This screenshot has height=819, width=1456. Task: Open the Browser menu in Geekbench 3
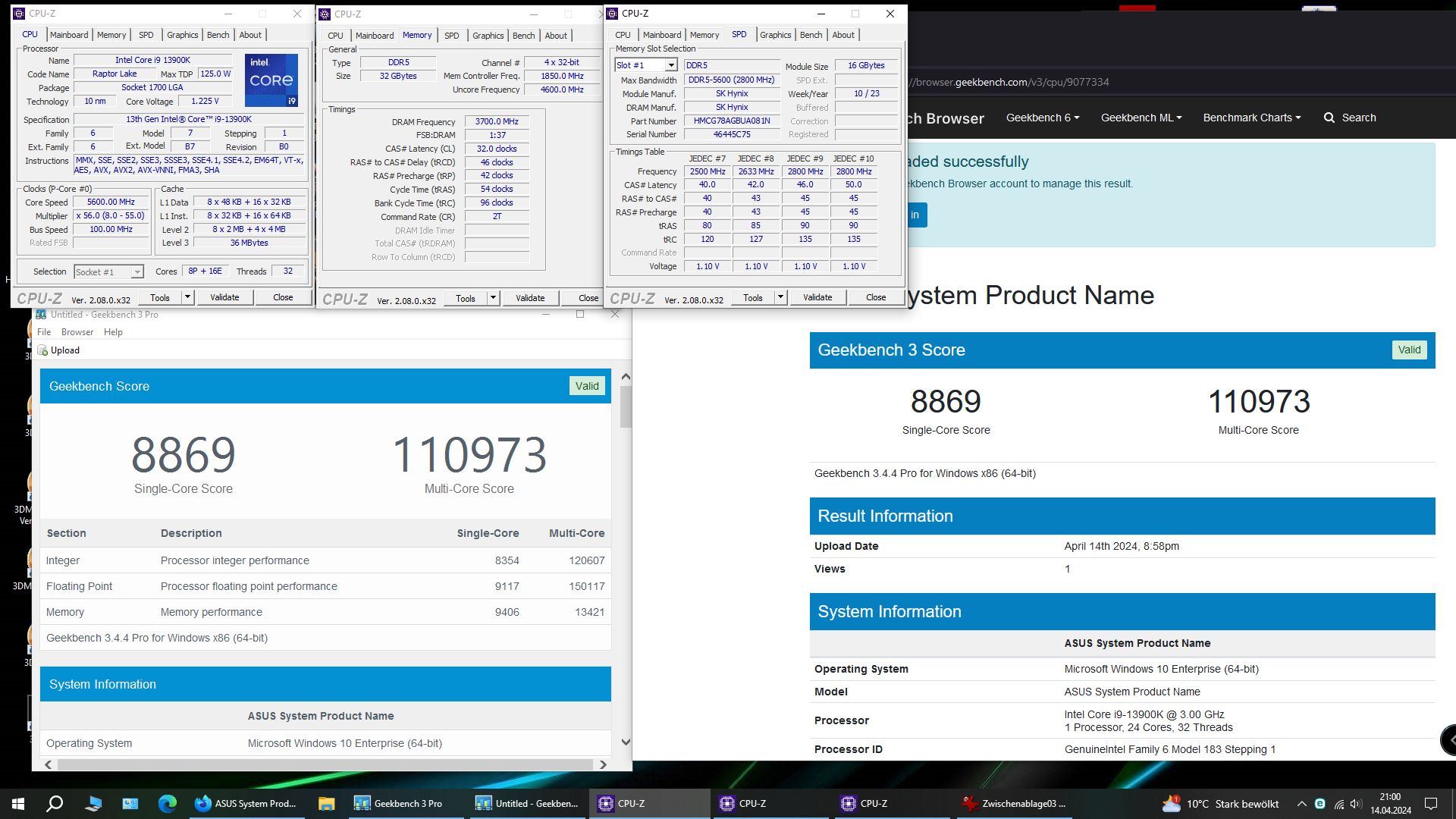tap(77, 332)
